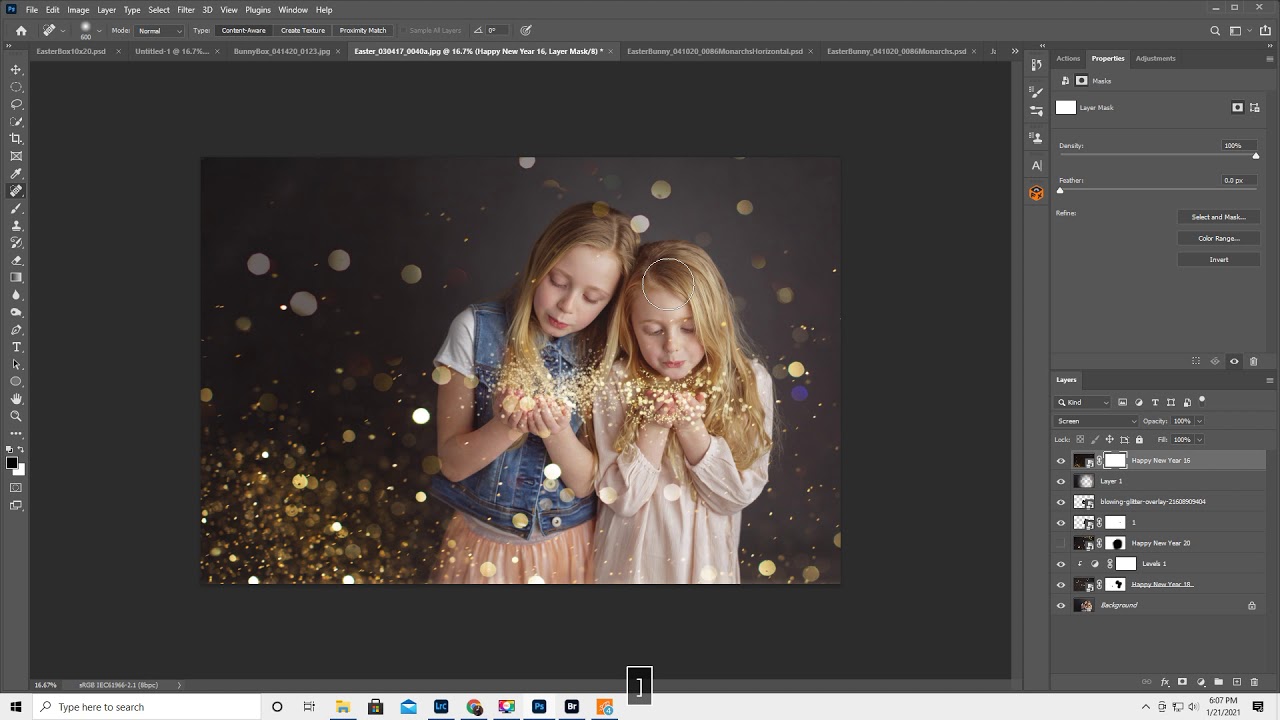Open the Opacity dropdown arrow

pos(1199,421)
